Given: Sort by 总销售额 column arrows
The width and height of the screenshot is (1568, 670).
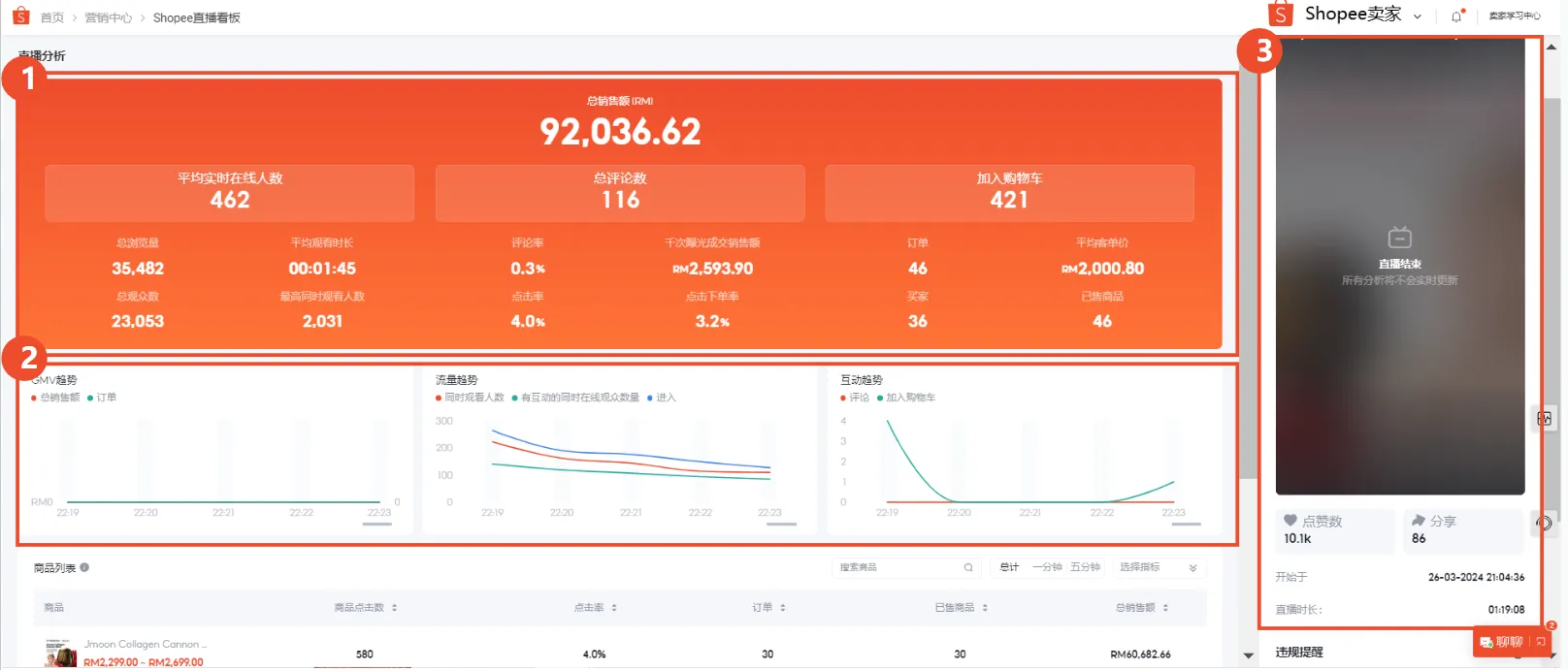Looking at the screenshot, I should (1165, 608).
